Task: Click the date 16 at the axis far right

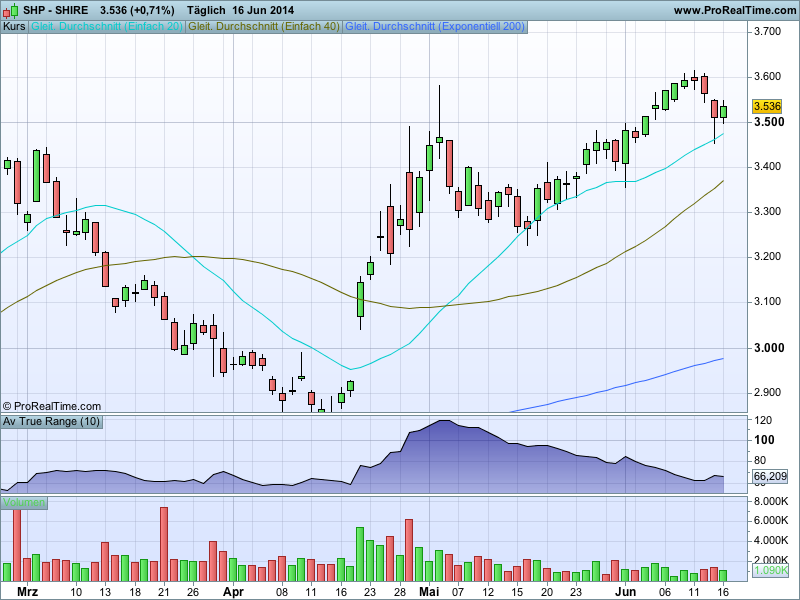Action: coord(722,592)
